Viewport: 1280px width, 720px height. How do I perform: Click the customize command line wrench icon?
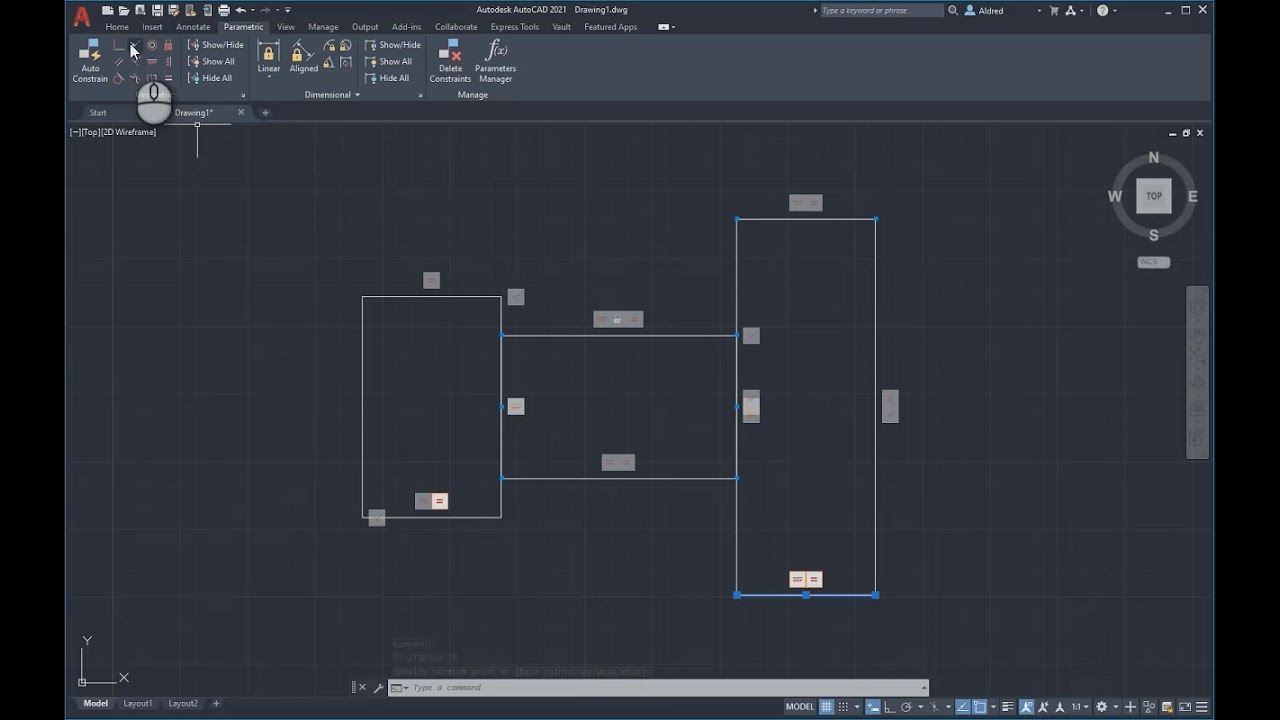[x=378, y=688]
